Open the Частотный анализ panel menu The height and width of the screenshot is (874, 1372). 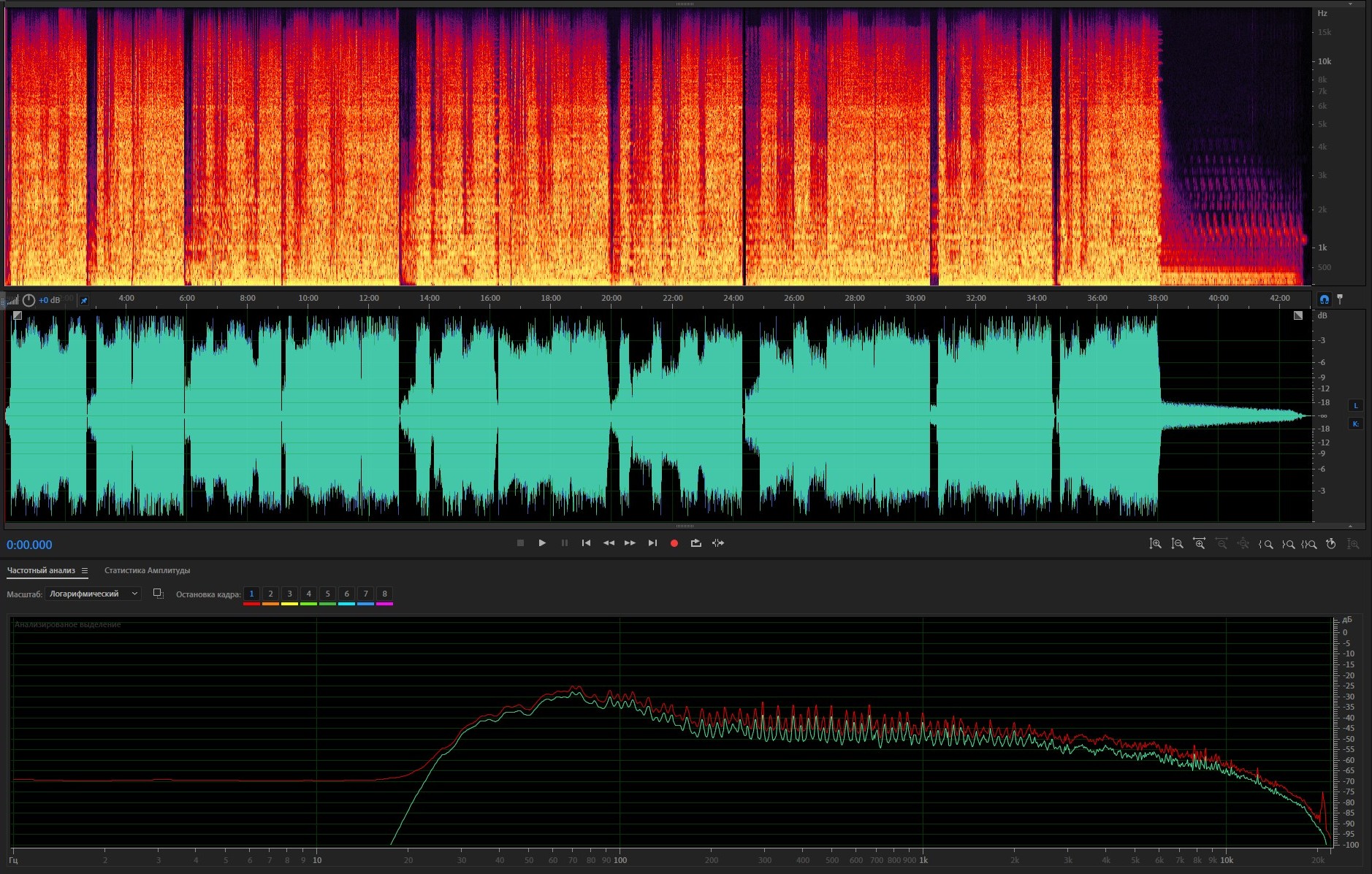click(85, 571)
